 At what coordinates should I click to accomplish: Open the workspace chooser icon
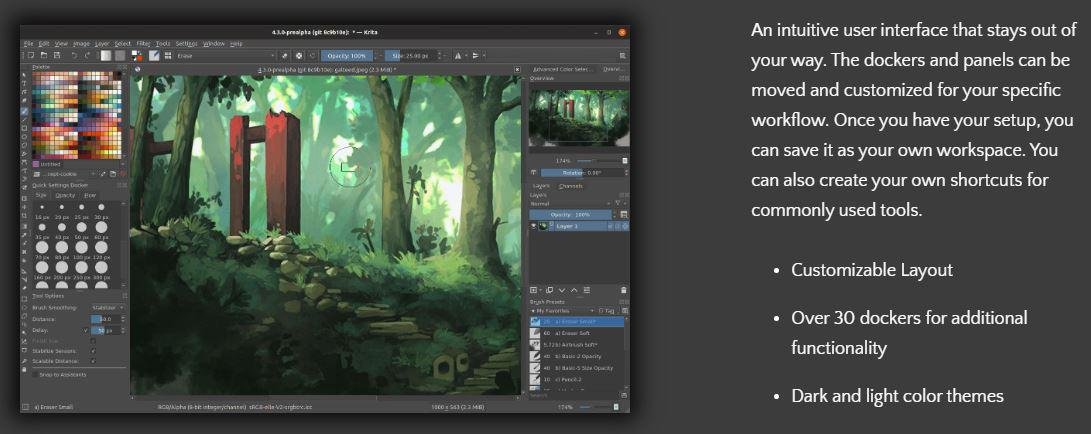coord(622,56)
